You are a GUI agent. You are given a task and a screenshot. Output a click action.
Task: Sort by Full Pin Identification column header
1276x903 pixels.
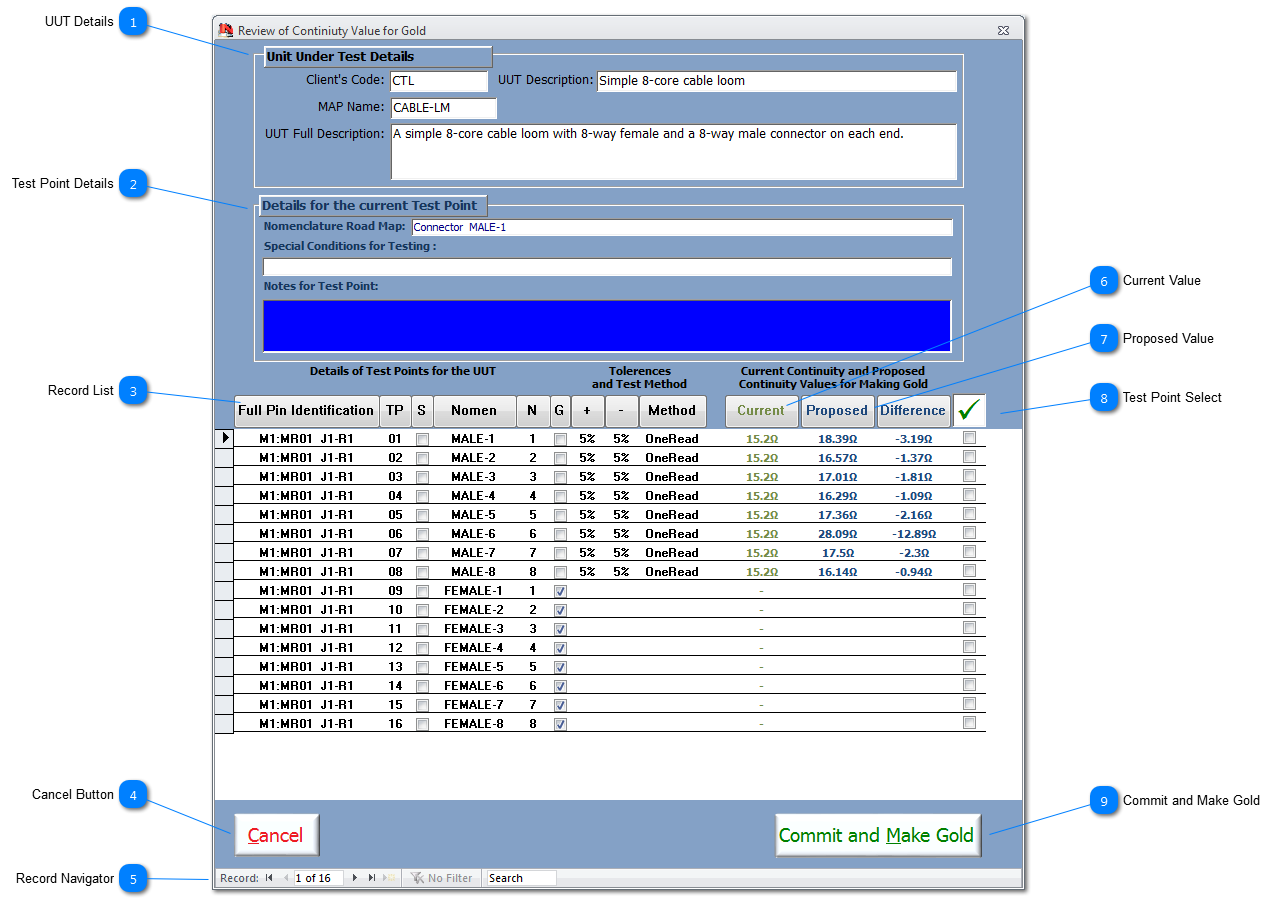pyautogui.click(x=306, y=411)
